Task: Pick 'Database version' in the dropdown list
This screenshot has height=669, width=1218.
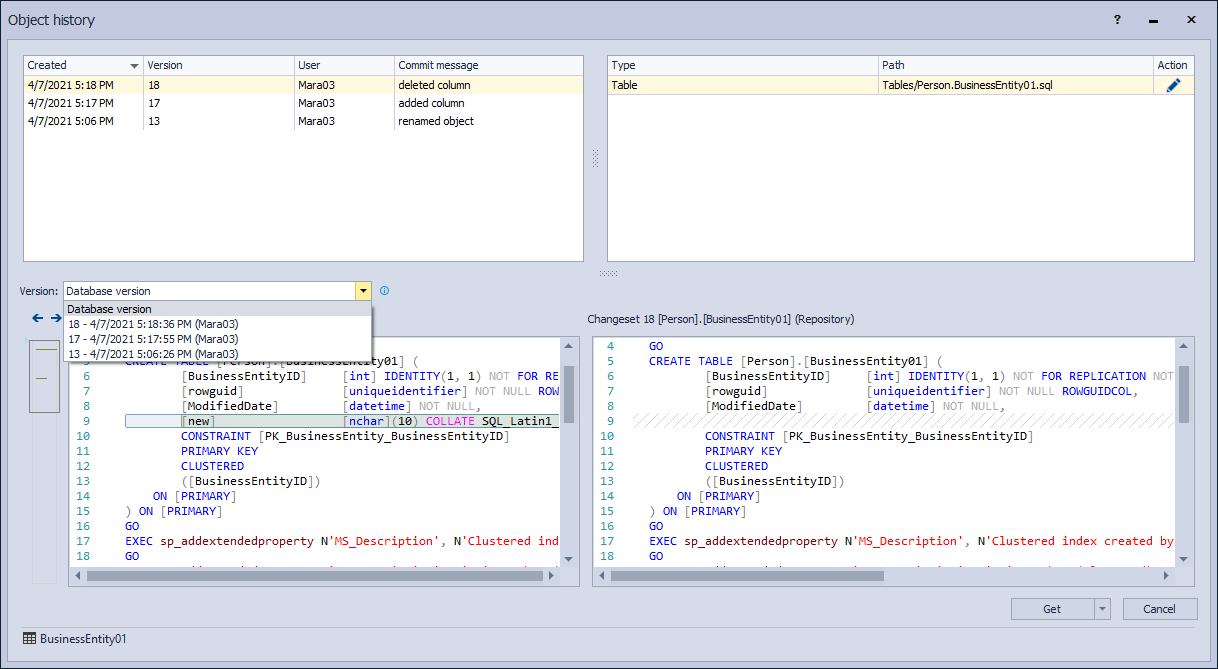Action: [x=110, y=309]
